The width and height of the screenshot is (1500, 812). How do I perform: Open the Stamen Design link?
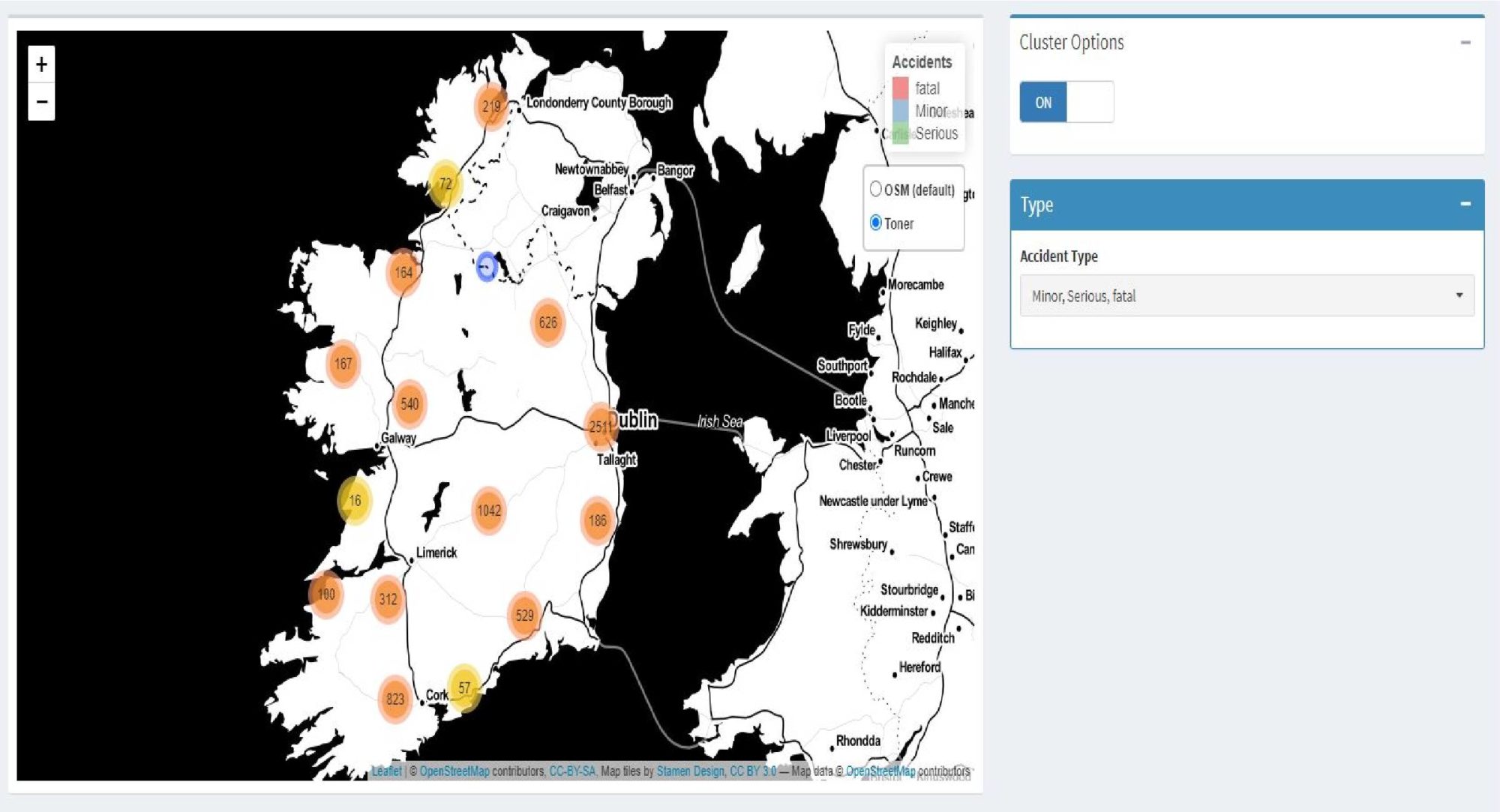point(690,771)
